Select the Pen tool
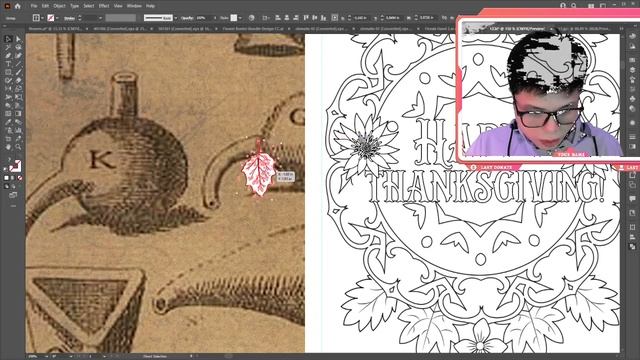Image resolution: width=640 pixels, height=360 pixels. point(8,56)
